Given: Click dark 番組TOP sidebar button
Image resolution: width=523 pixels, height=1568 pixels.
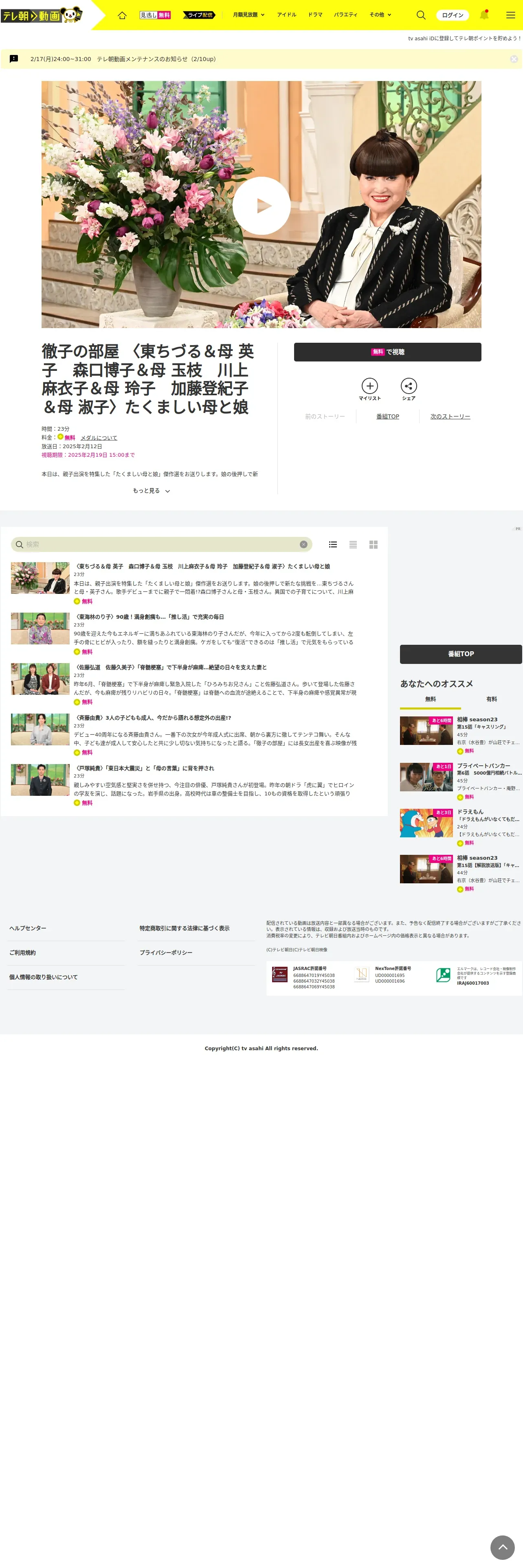Looking at the screenshot, I should (x=461, y=654).
